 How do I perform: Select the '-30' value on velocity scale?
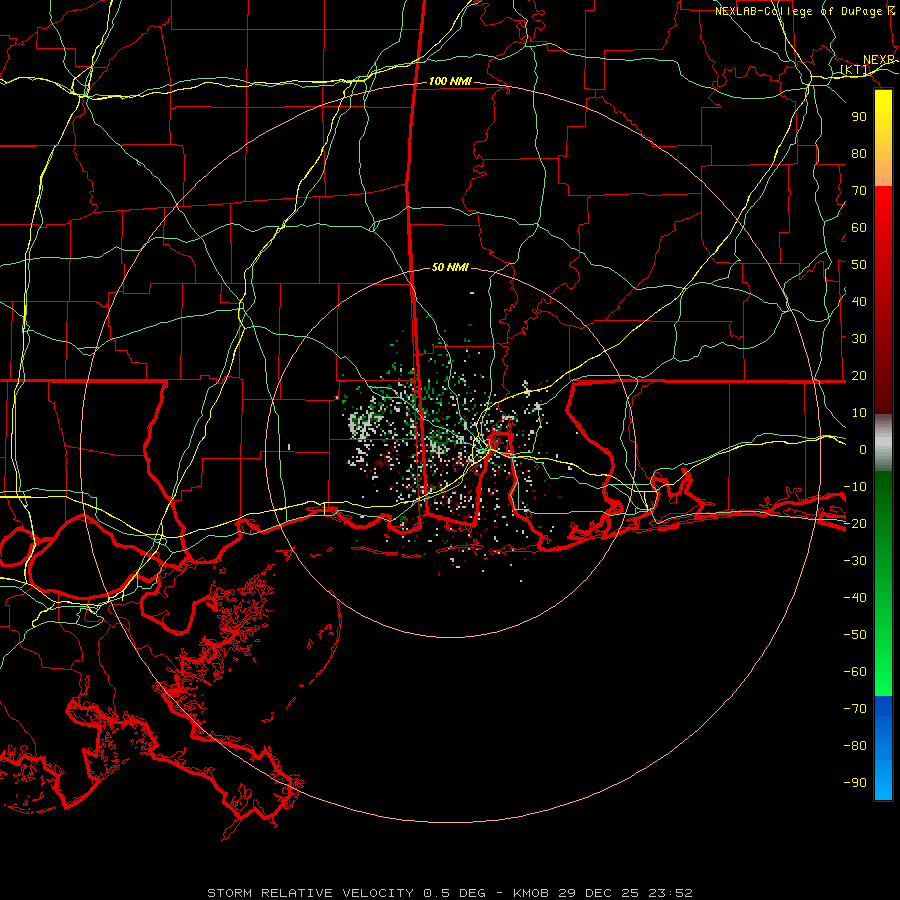855,561
